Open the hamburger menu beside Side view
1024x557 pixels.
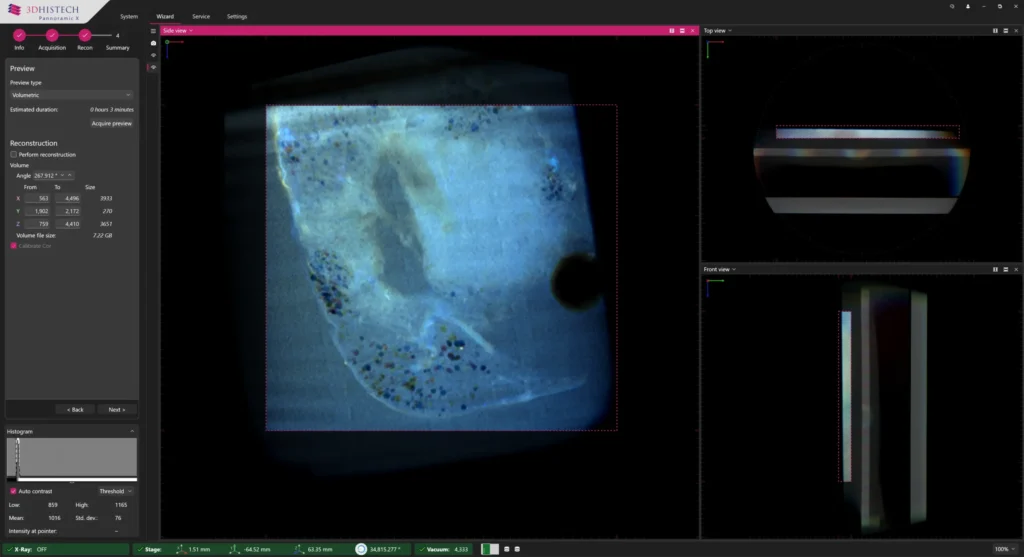153,31
